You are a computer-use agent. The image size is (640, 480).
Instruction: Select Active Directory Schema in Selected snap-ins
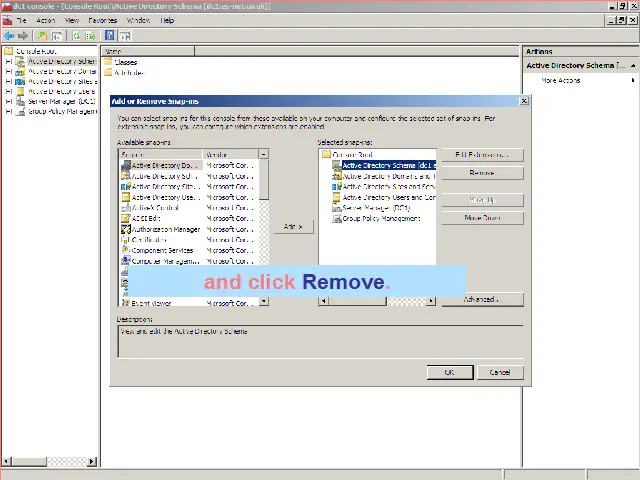(x=389, y=165)
